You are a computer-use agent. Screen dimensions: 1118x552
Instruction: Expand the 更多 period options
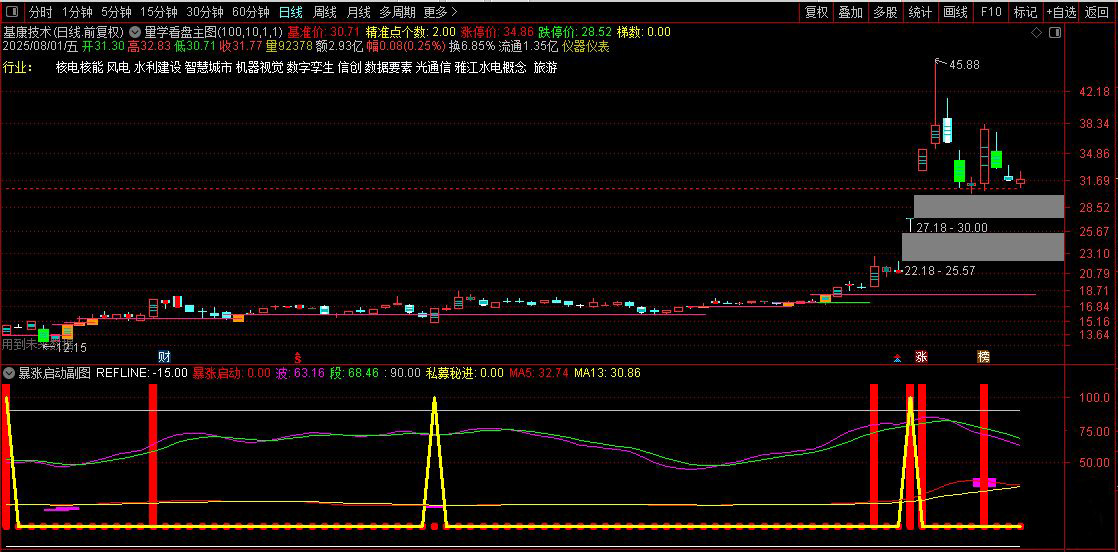[x=440, y=12]
